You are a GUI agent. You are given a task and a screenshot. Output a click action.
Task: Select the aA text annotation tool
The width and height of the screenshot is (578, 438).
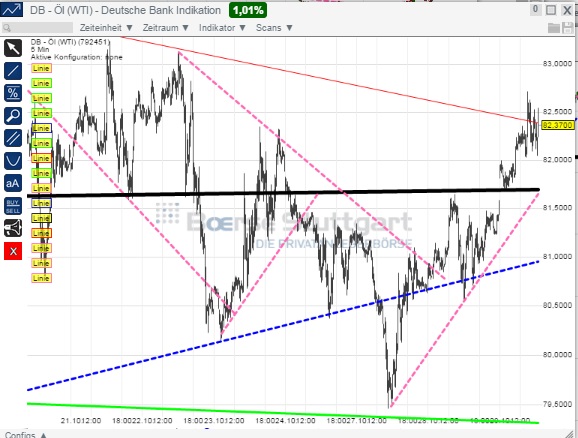point(13,183)
